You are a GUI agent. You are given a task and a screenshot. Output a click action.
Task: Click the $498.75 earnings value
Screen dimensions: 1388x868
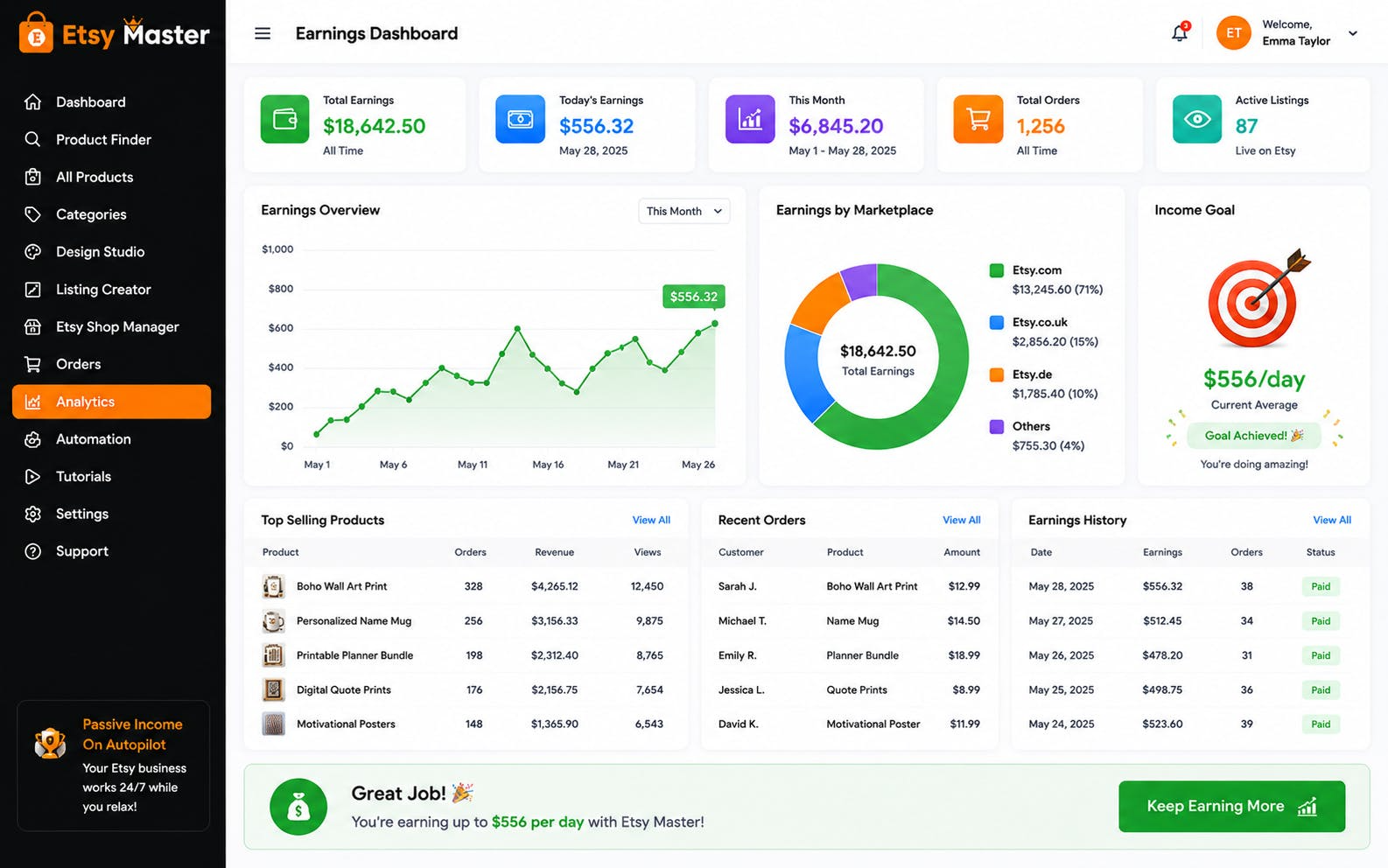1162,690
